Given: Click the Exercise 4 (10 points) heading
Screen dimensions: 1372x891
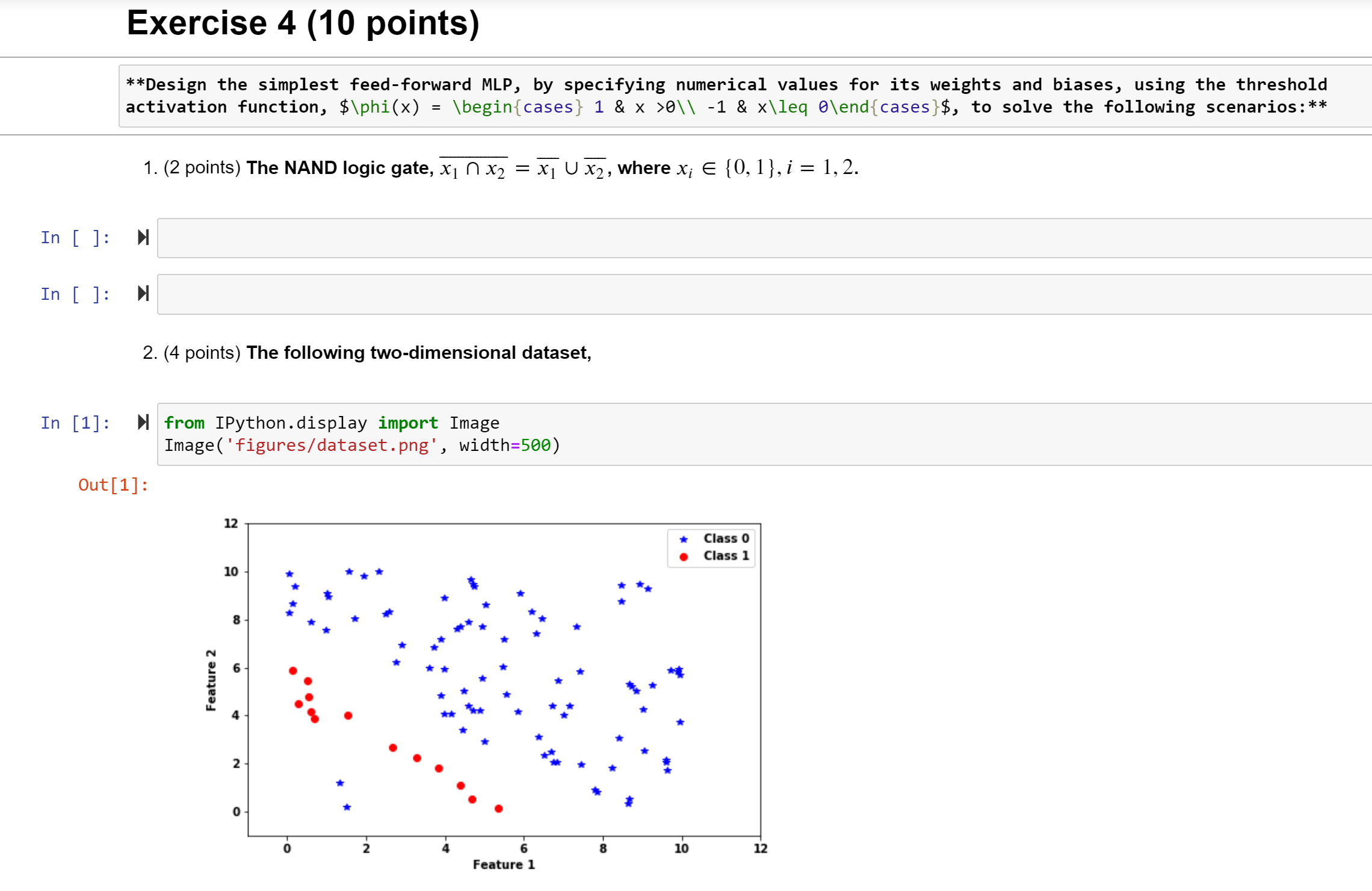Looking at the screenshot, I should [303, 23].
